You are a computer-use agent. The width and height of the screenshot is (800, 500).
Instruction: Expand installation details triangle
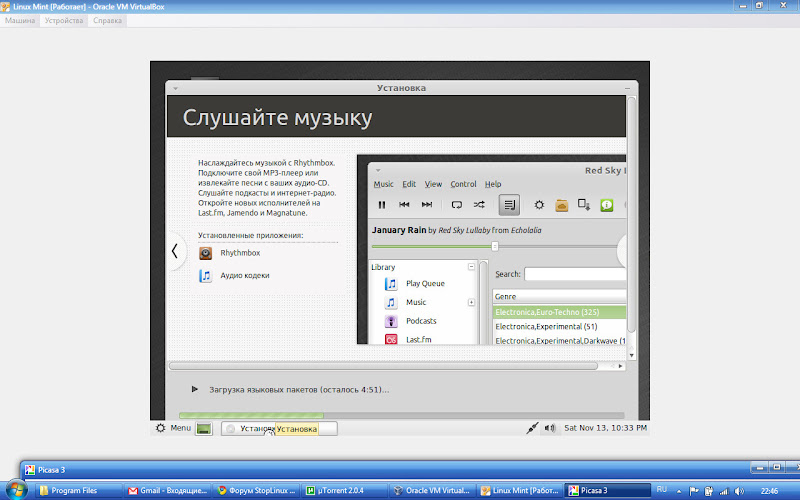[194, 389]
